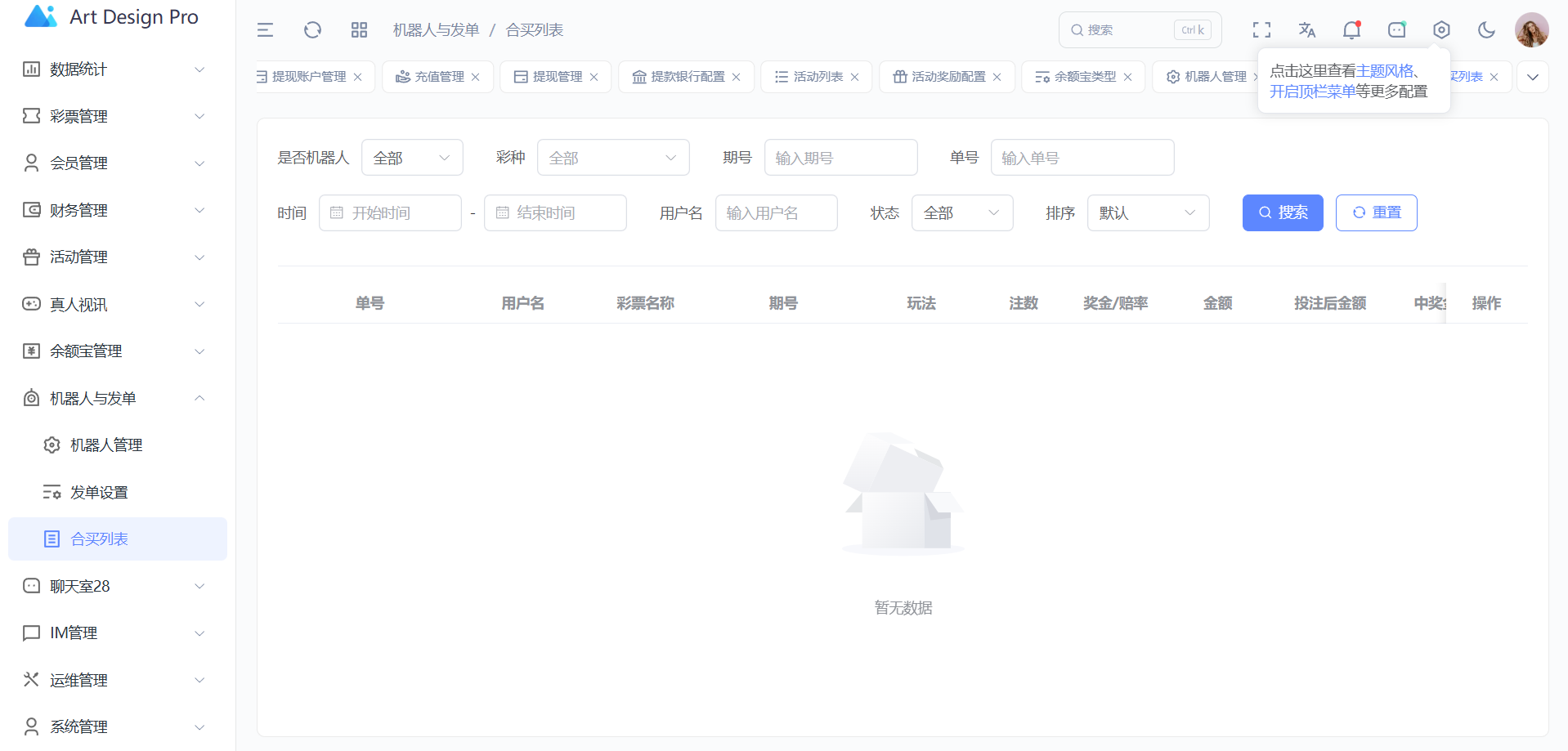The width and height of the screenshot is (1568, 751).
Task: Click the 输入用户名 input field
Action: pos(776,213)
